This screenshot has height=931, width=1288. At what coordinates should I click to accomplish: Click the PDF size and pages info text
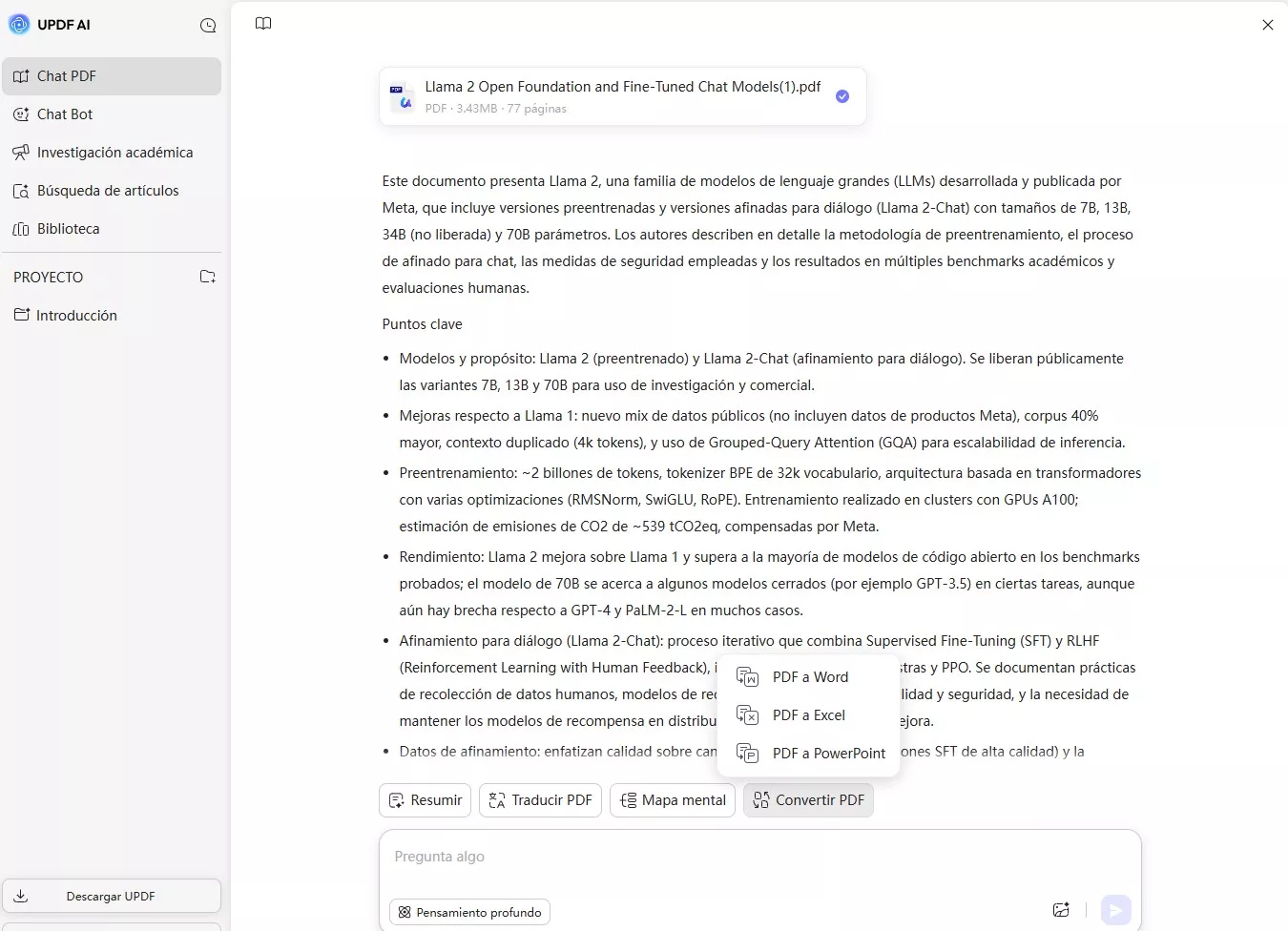click(x=496, y=109)
